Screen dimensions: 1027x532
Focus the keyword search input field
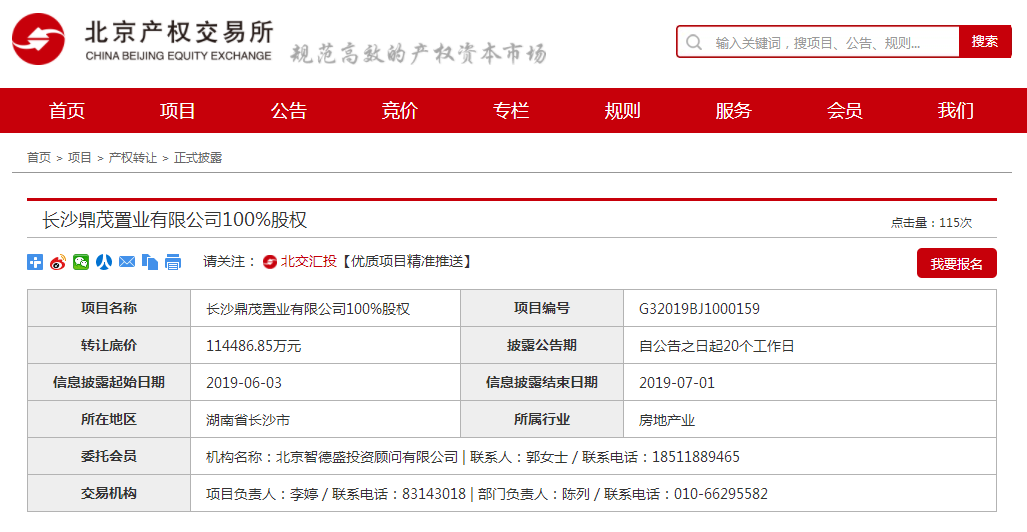pos(830,43)
